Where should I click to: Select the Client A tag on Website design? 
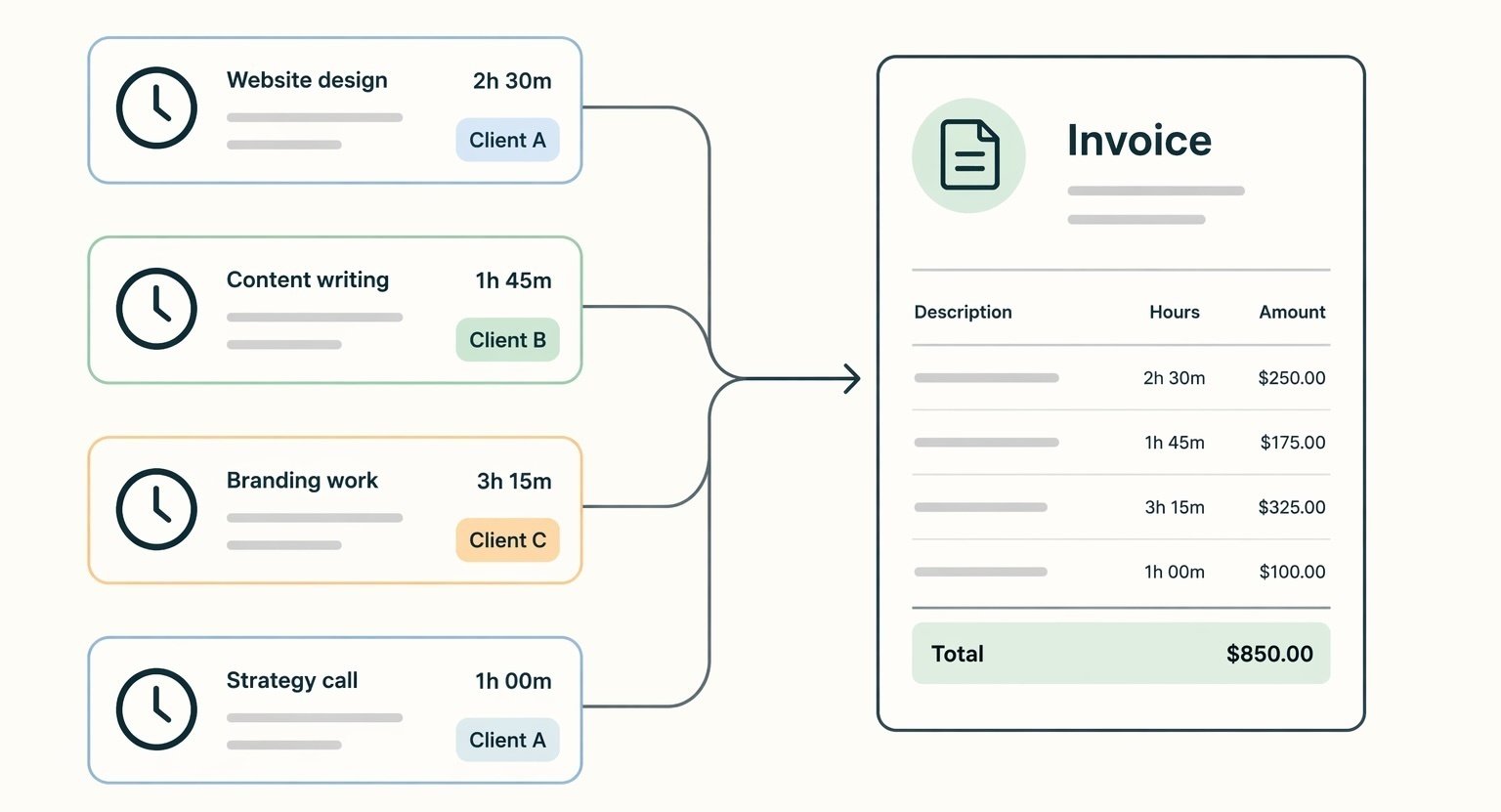tap(507, 140)
